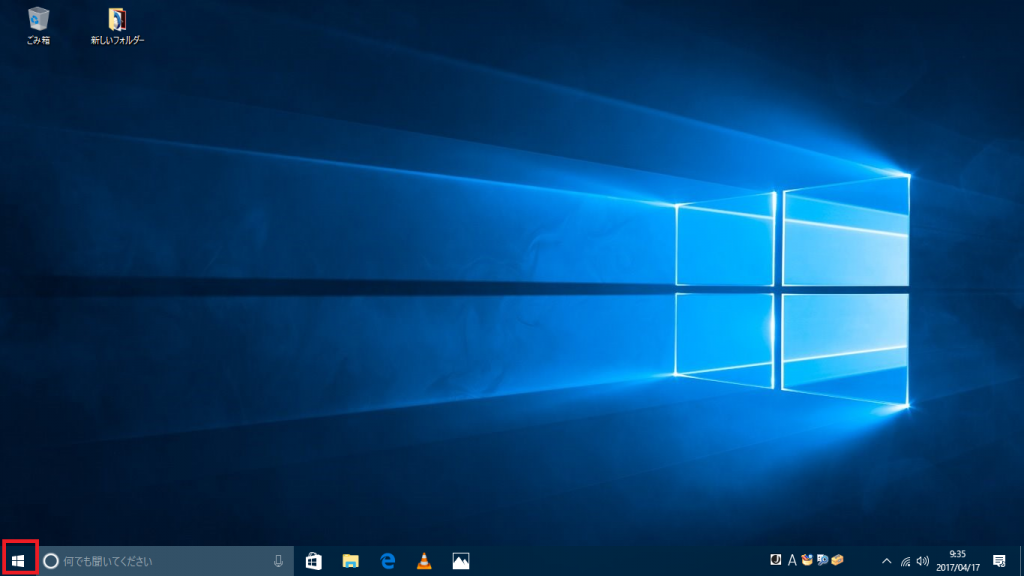Open the ごみ箱 Recycle Bin

coord(38,22)
